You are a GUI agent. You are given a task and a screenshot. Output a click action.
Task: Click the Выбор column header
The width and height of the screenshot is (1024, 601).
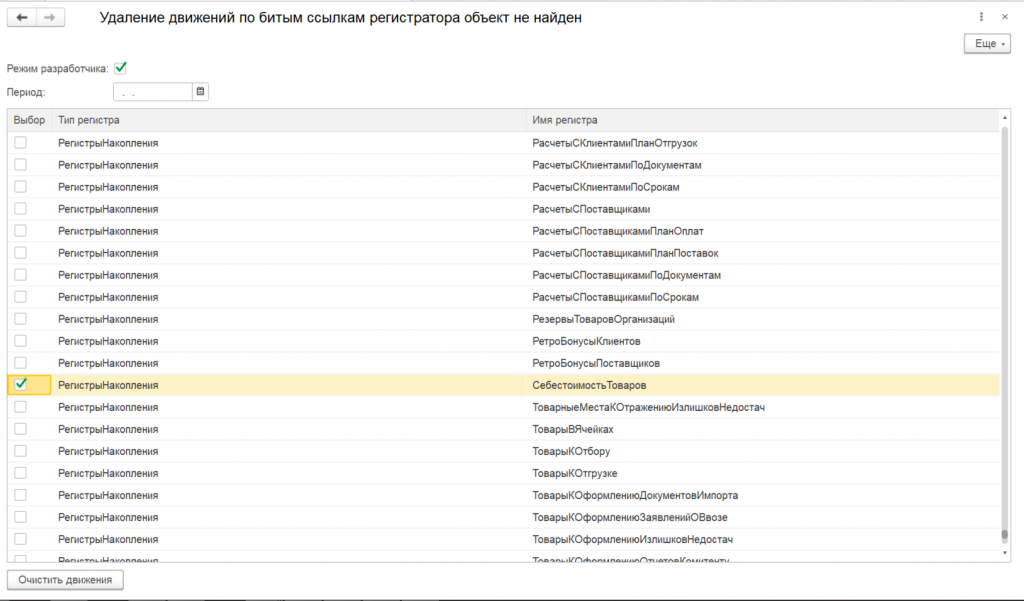click(29, 120)
